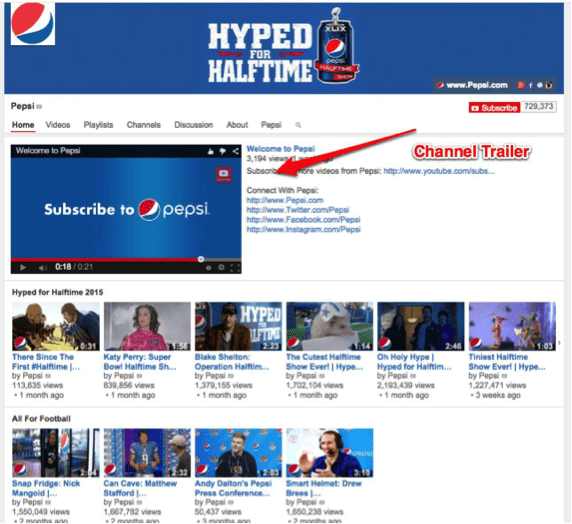Play the channel trailer video
Viewport: 572px width, 524px height.
point(23,267)
